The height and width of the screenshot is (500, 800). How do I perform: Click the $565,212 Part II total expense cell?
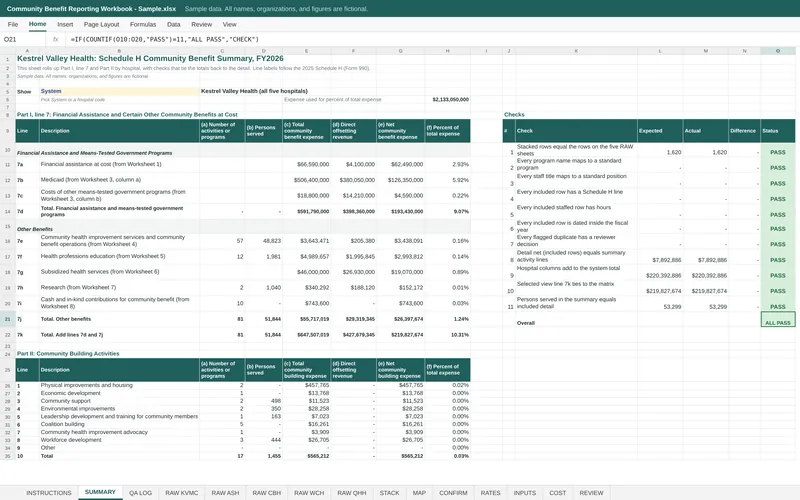pyautogui.click(x=307, y=456)
